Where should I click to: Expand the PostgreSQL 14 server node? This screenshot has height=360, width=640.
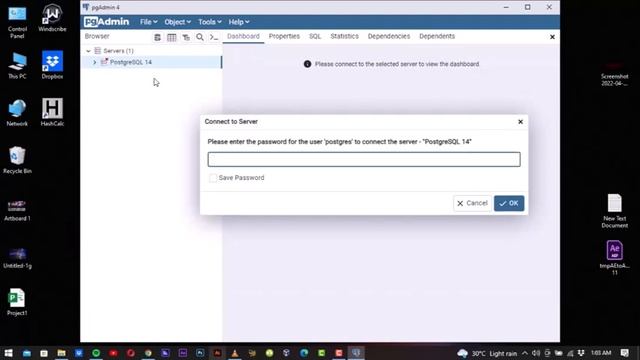coord(95,62)
